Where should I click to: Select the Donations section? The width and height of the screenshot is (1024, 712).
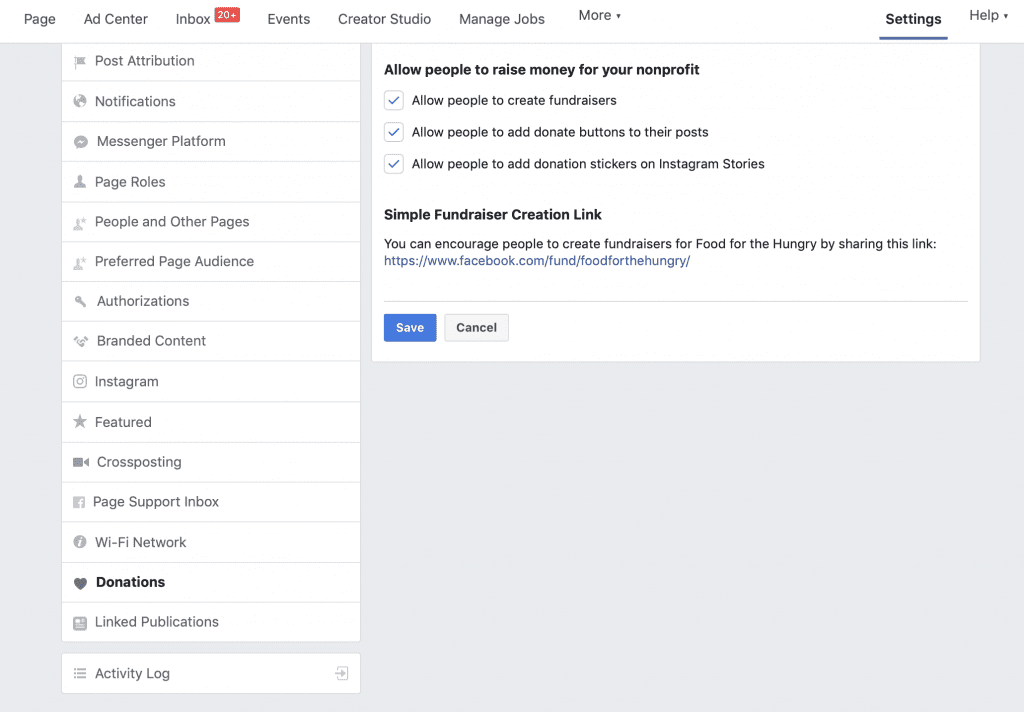coord(211,583)
